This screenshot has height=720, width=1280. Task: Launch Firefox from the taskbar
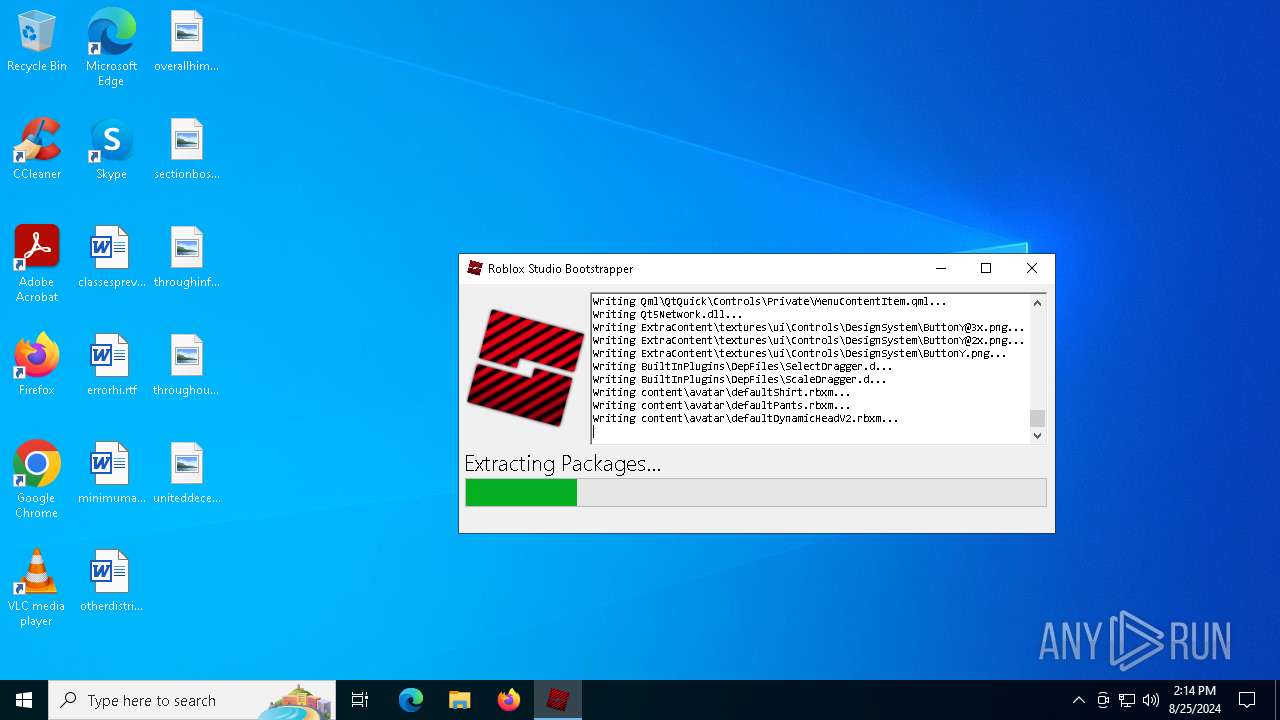[509, 700]
